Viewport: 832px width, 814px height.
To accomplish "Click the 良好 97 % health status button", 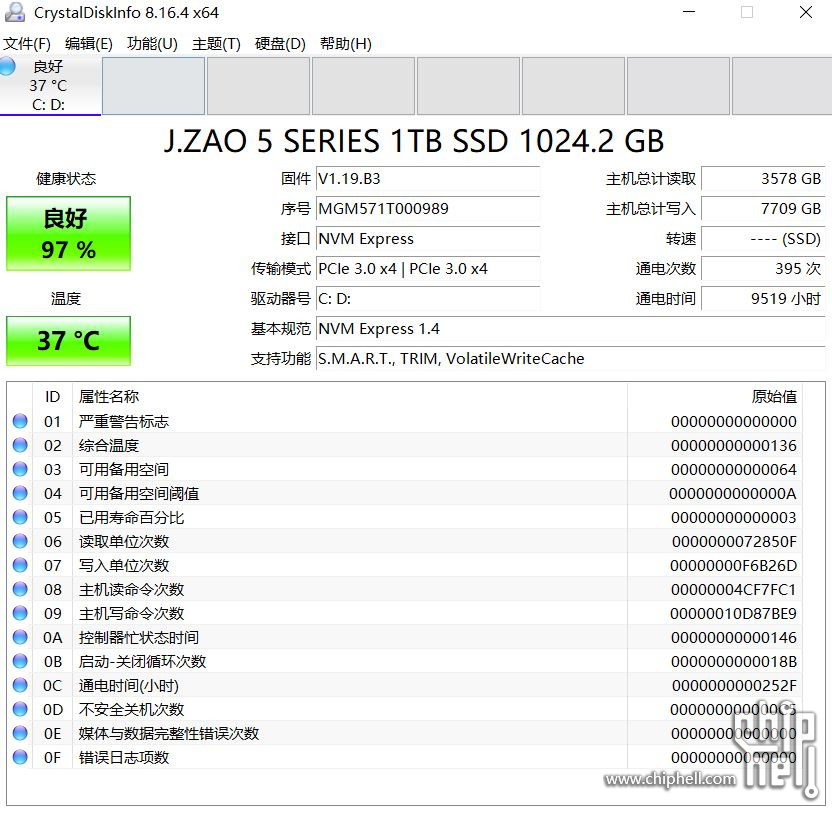I will point(68,233).
